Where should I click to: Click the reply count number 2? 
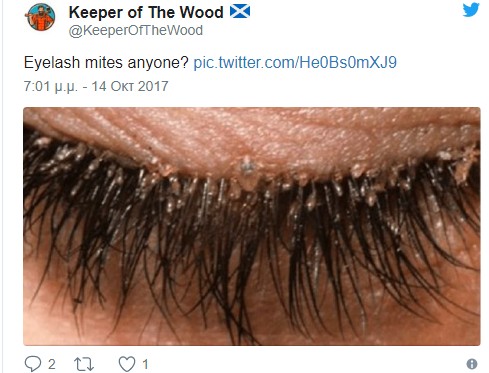pyautogui.click(x=51, y=364)
